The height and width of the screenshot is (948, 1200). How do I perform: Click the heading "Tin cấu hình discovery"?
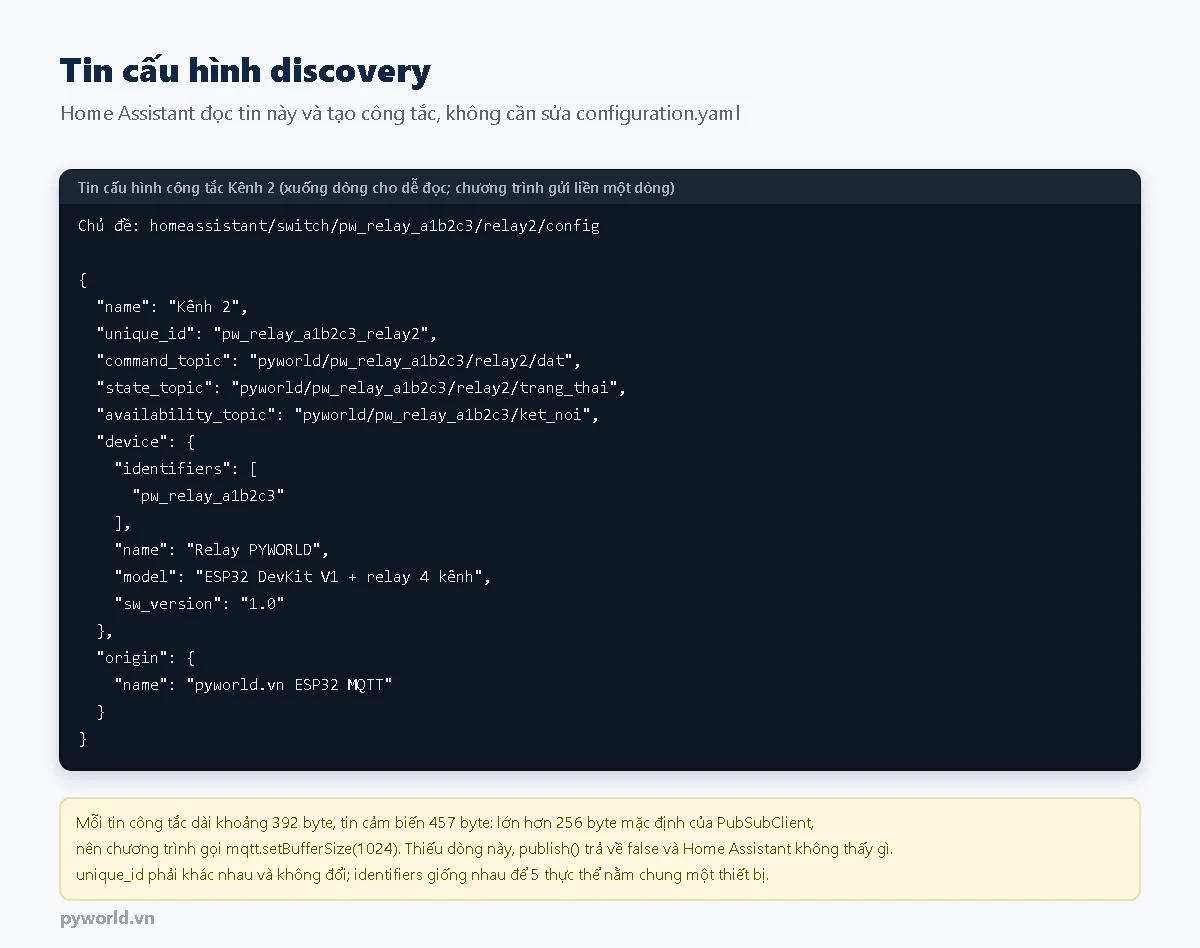245,71
